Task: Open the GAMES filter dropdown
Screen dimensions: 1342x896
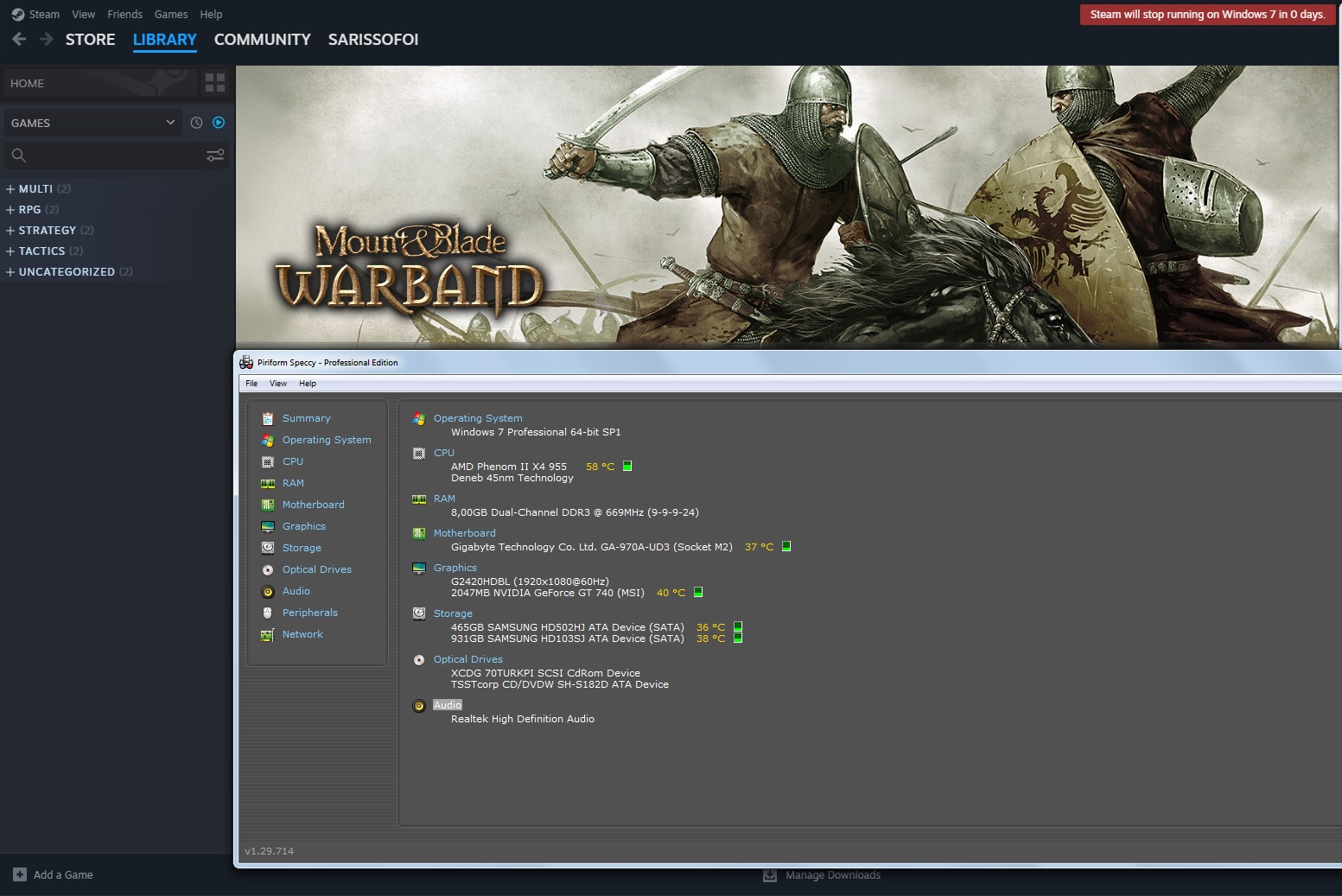Action: coord(93,123)
